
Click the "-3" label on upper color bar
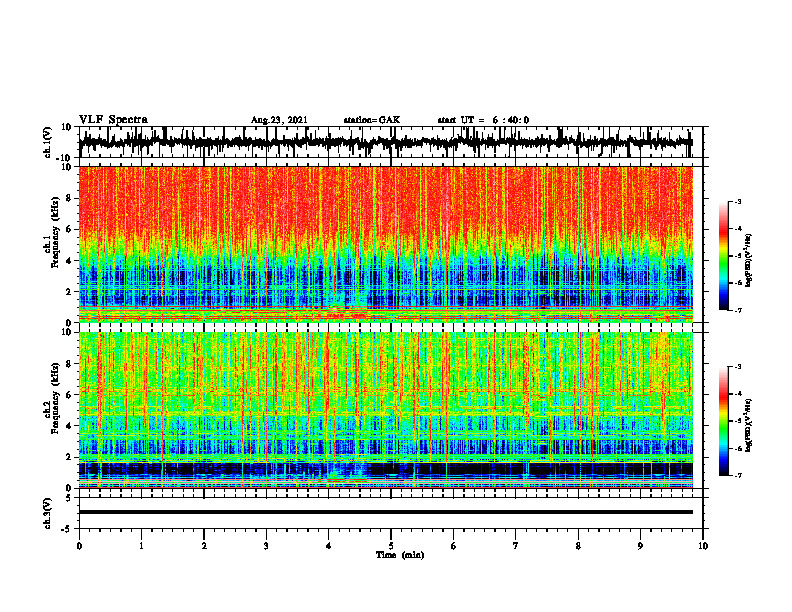click(x=737, y=201)
